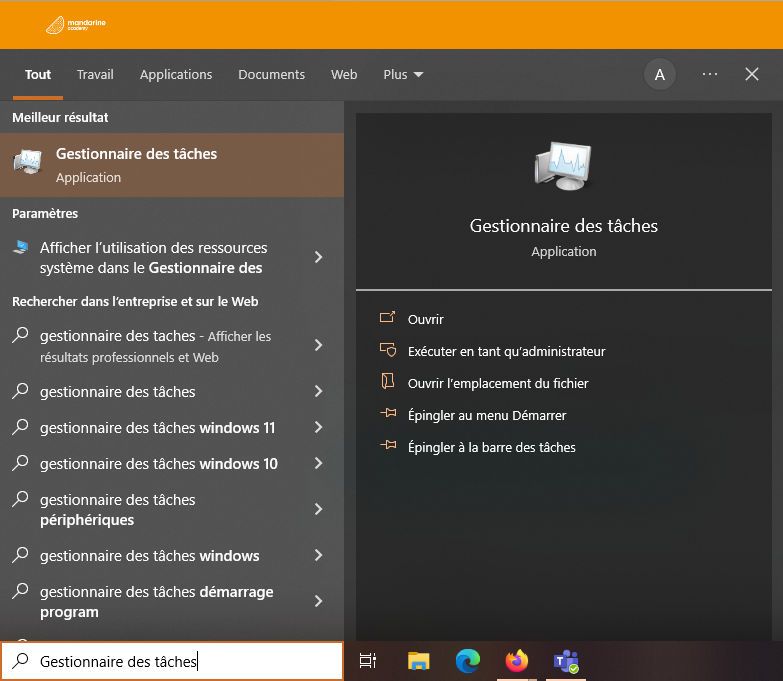Expand arrow for démarrage program suggestion

tap(319, 601)
